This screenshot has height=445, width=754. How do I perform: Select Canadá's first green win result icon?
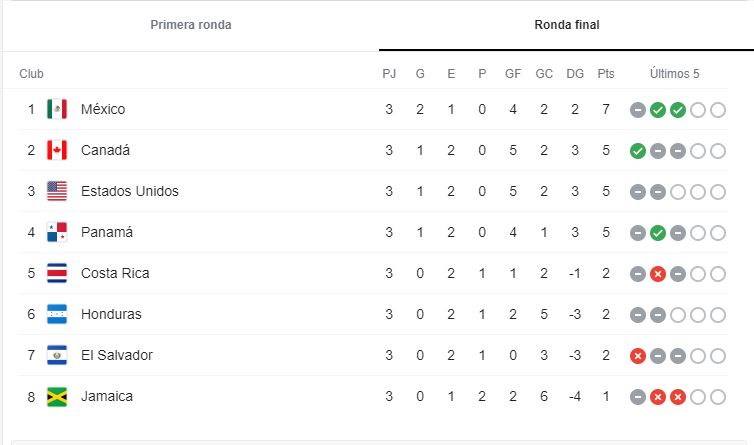coord(638,151)
